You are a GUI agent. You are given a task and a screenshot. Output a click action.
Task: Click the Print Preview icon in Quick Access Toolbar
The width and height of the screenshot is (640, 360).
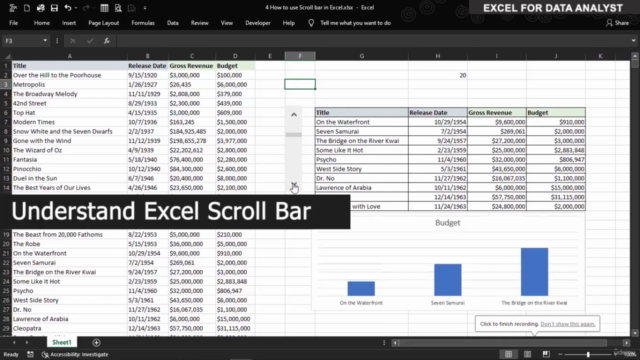118,8
